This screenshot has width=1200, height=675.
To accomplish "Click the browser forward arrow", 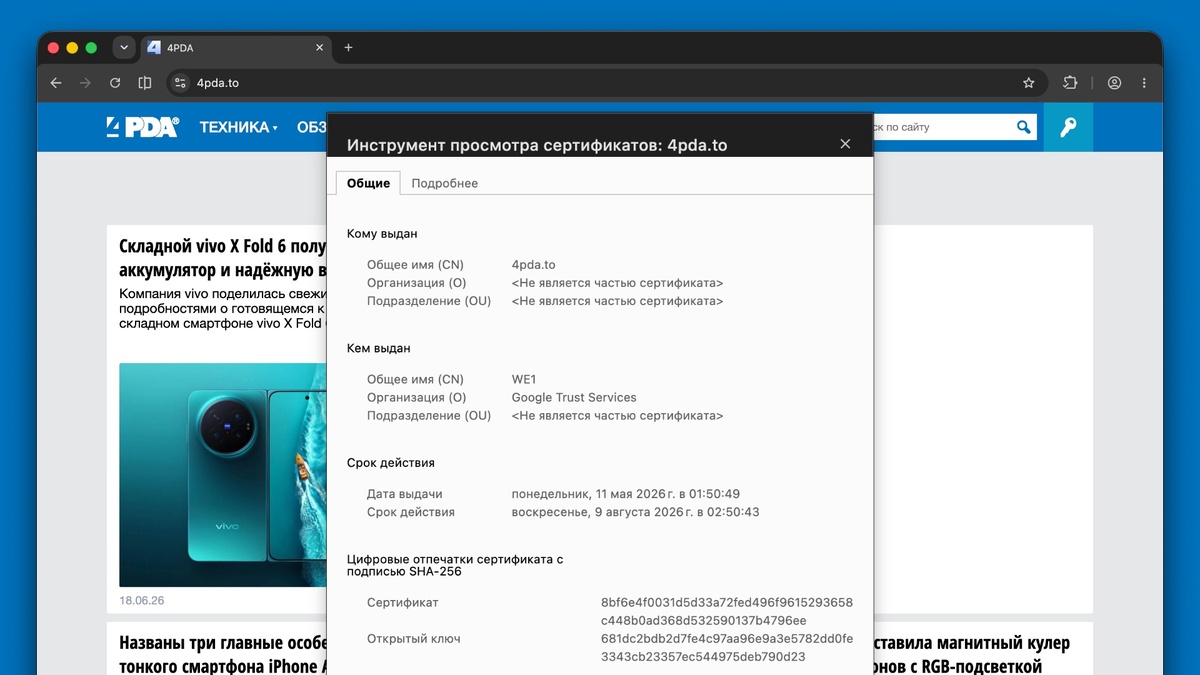I will (85, 83).
